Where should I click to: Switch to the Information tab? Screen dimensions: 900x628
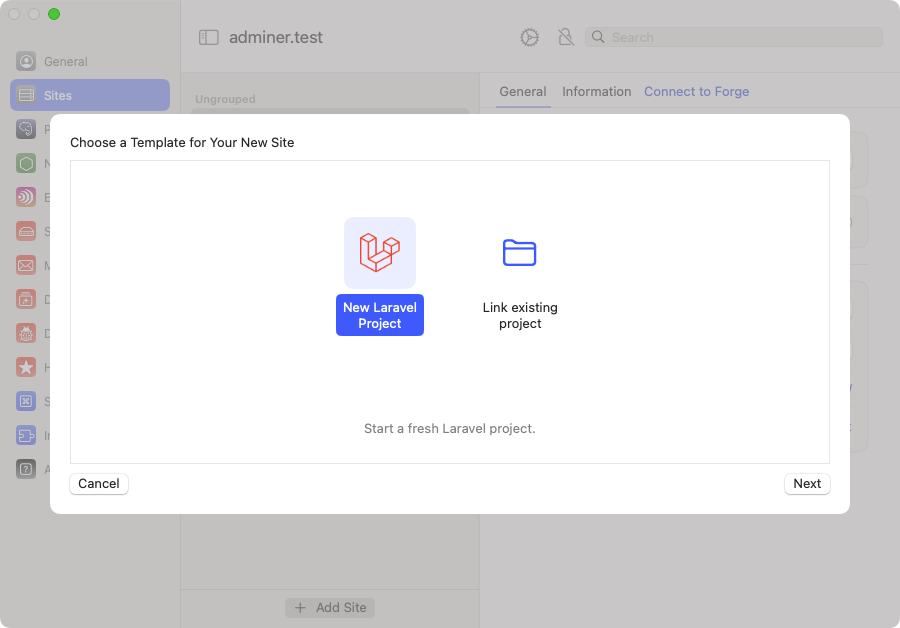[596, 91]
